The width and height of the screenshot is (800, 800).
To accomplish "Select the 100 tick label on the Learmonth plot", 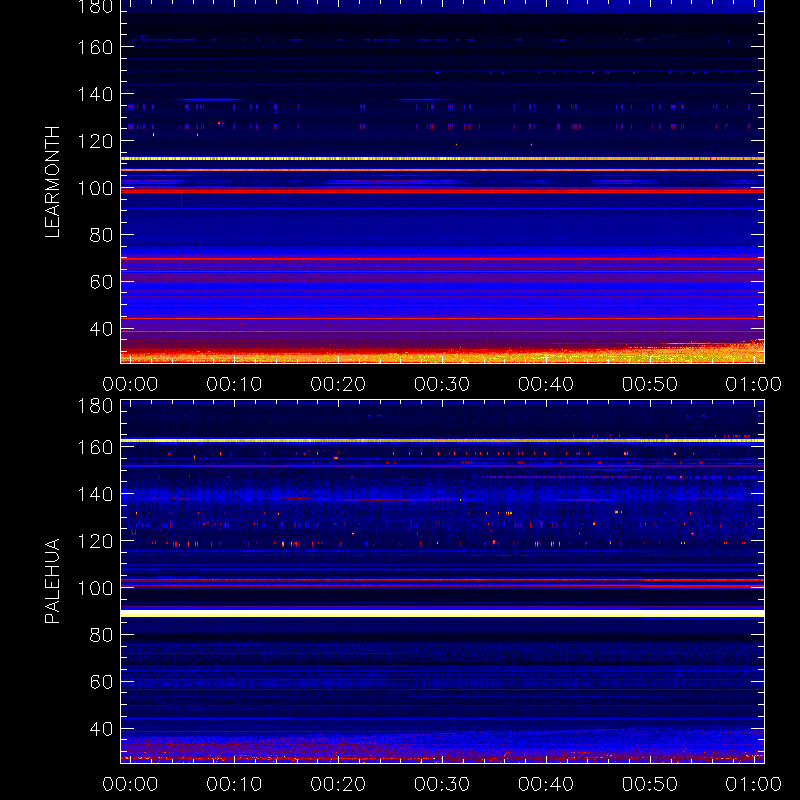I will point(95,188).
